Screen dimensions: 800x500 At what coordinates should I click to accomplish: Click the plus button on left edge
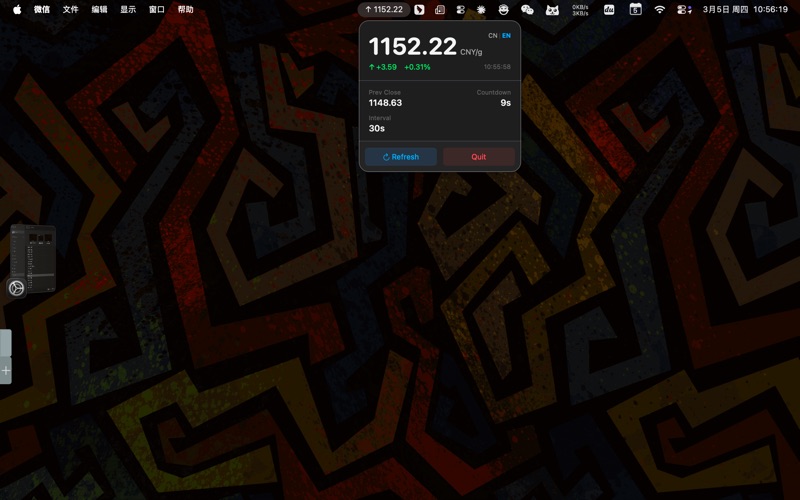tap(5, 370)
